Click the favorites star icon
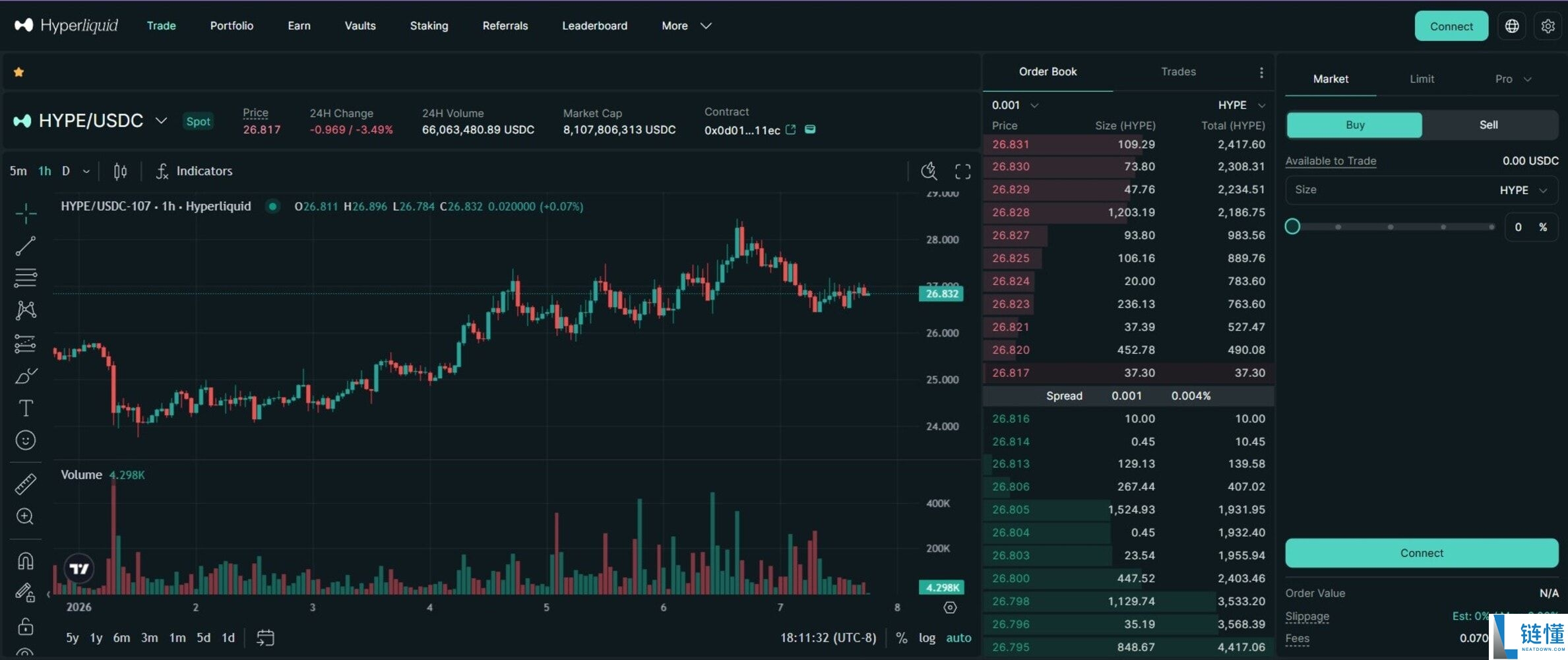1568x660 pixels. click(19, 72)
